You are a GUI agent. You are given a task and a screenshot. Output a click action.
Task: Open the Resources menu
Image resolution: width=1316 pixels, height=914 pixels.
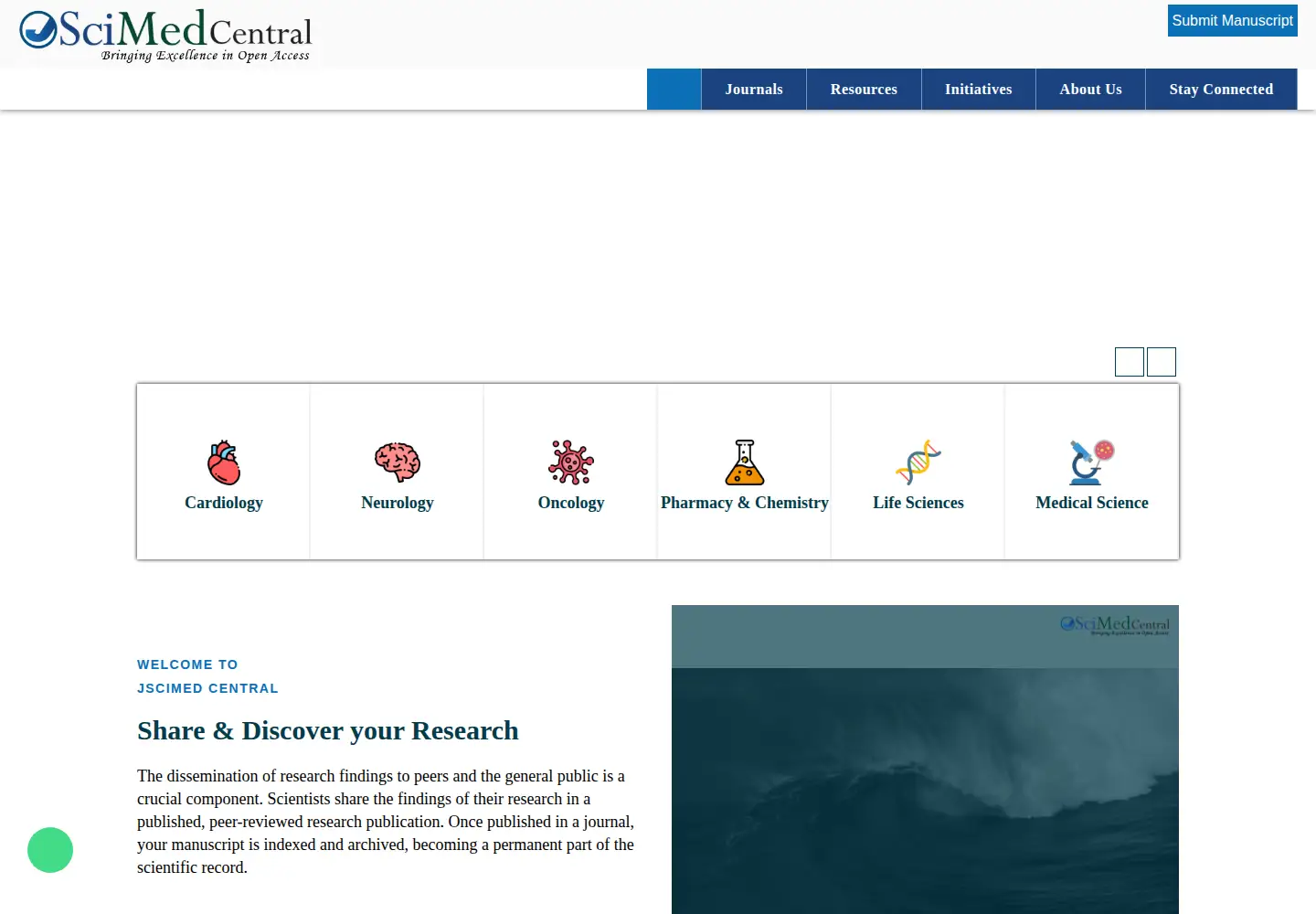click(x=864, y=90)
